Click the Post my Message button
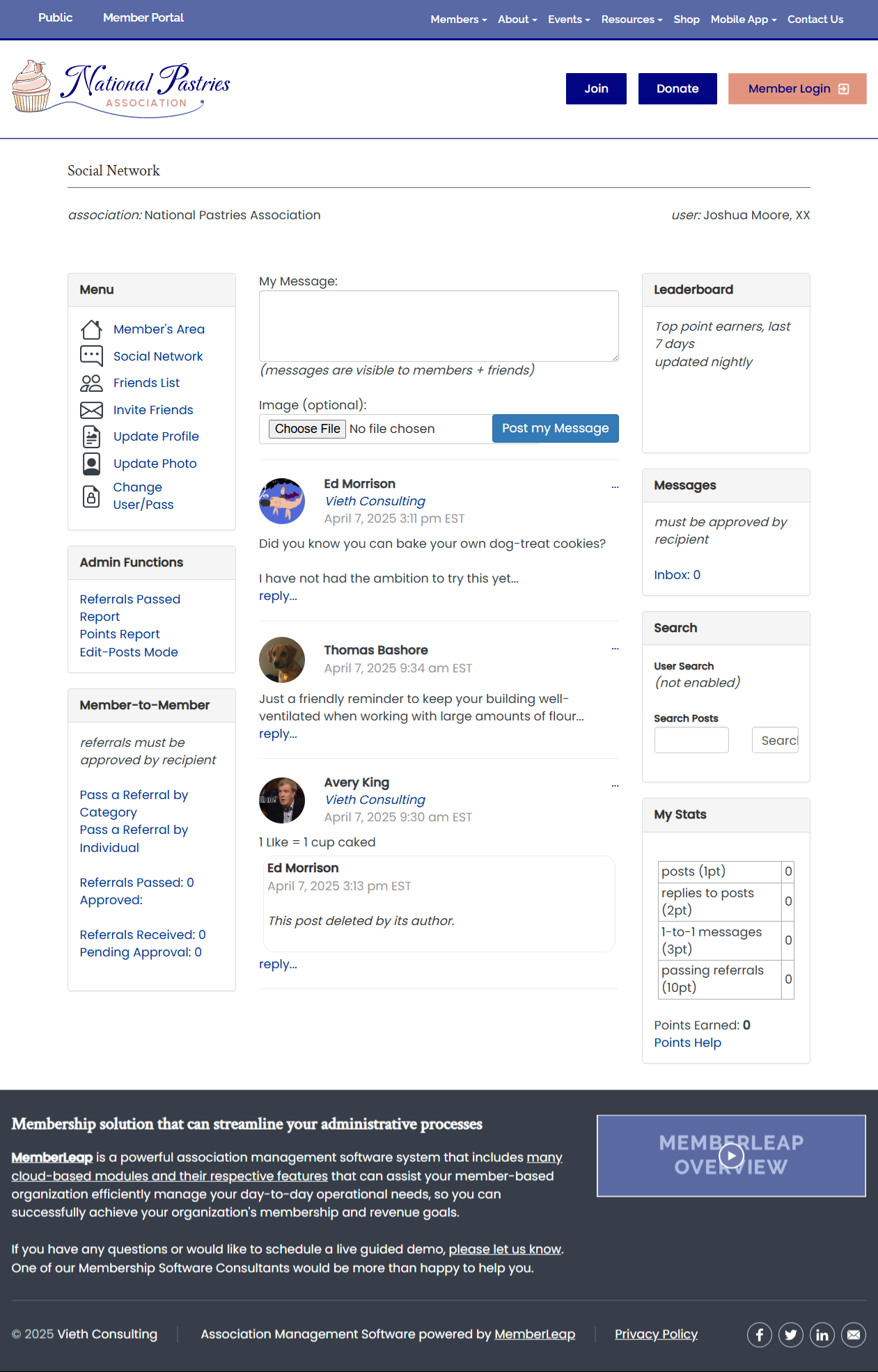The width and height of the screenshot is (878, 1372). [x=555, y=428]
